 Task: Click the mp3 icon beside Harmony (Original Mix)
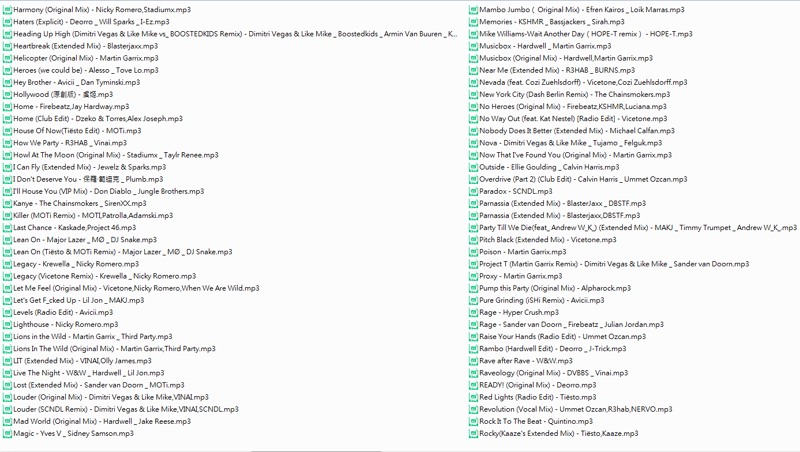point(6,9)
